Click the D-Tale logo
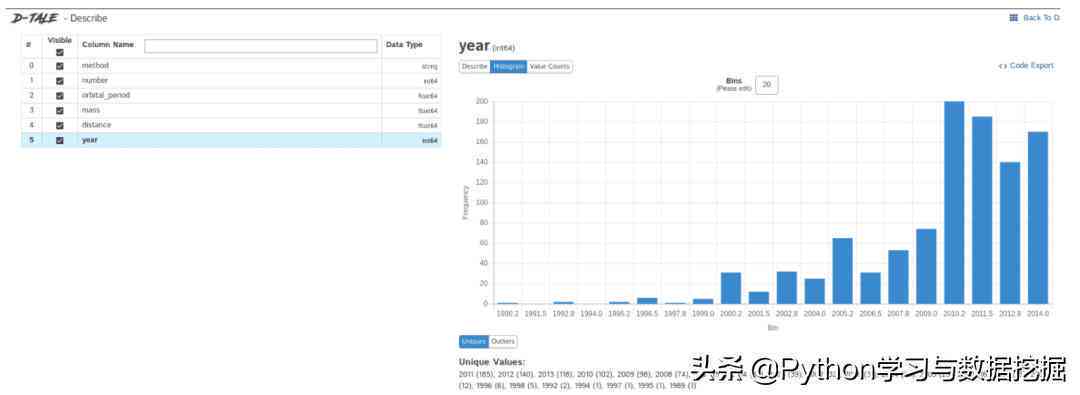 point(34,18)
